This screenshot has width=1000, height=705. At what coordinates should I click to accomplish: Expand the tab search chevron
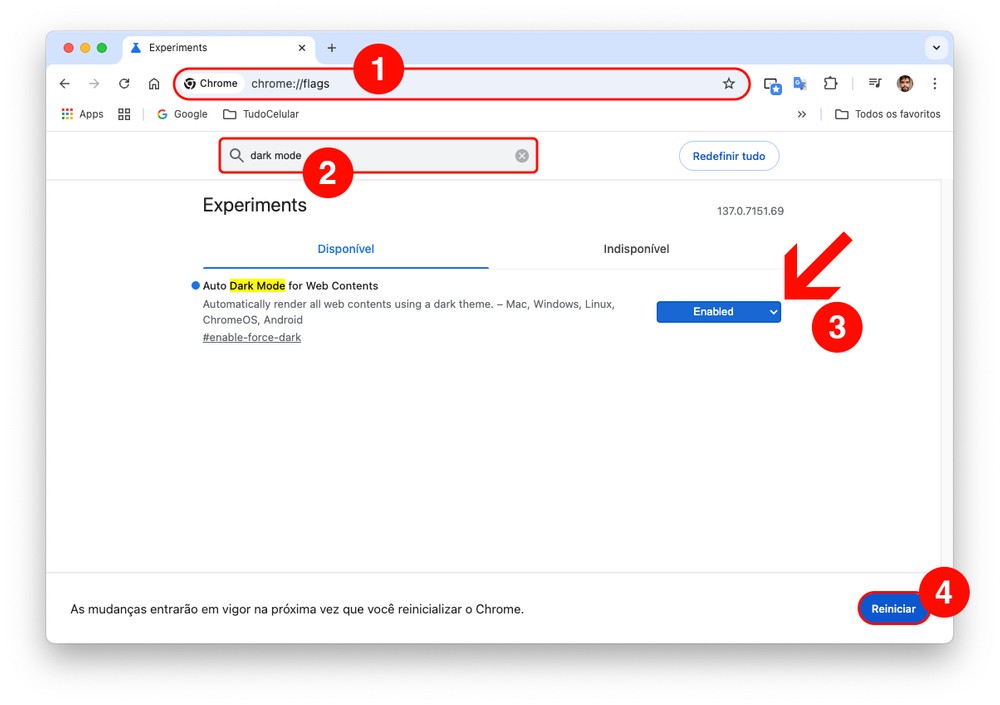(936, 48)
